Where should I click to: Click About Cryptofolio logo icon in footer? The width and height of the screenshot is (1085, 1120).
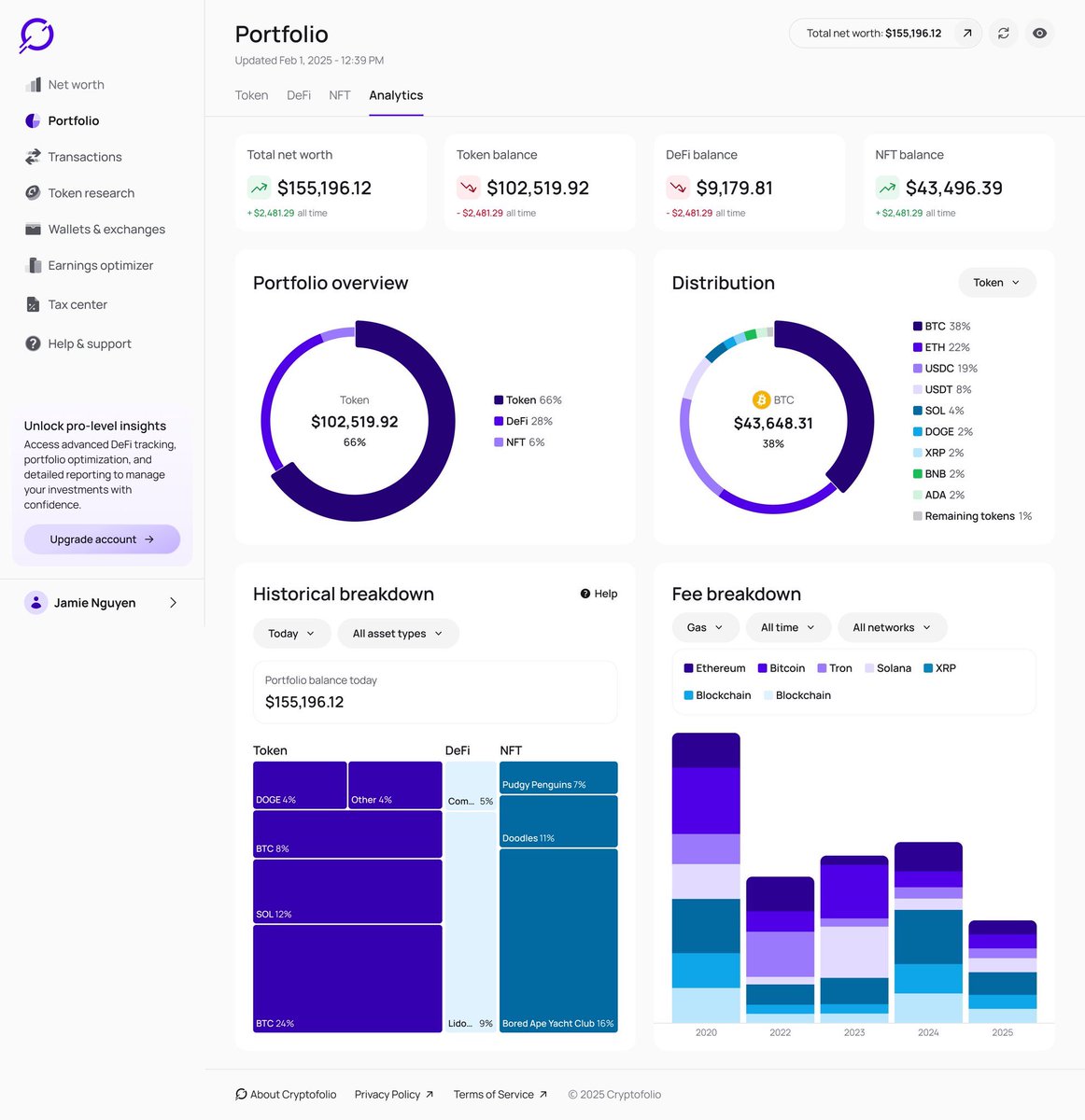click(x=241, y=1095)
